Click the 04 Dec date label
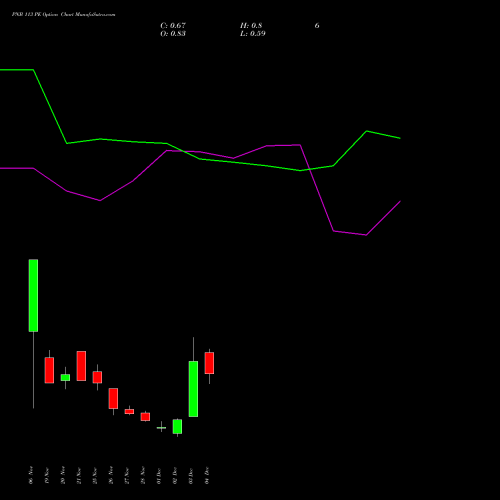 tap(207, 475)
